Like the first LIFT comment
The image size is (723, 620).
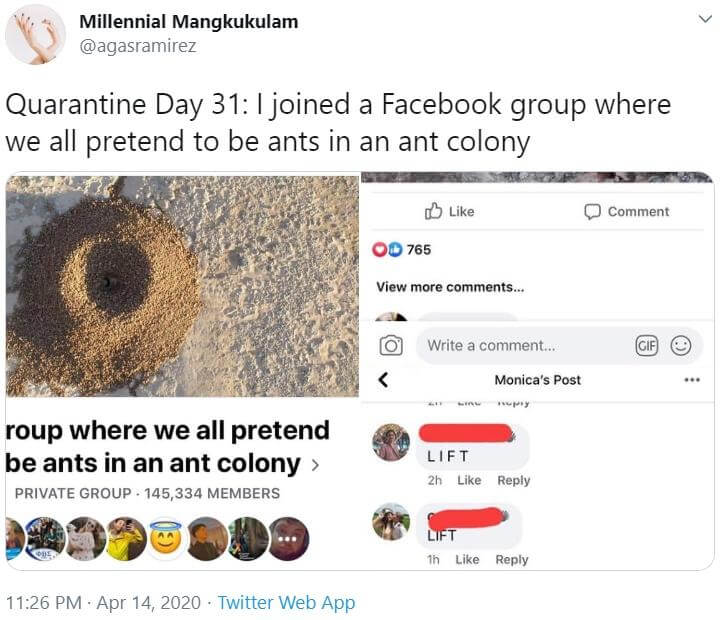(469, 480)
